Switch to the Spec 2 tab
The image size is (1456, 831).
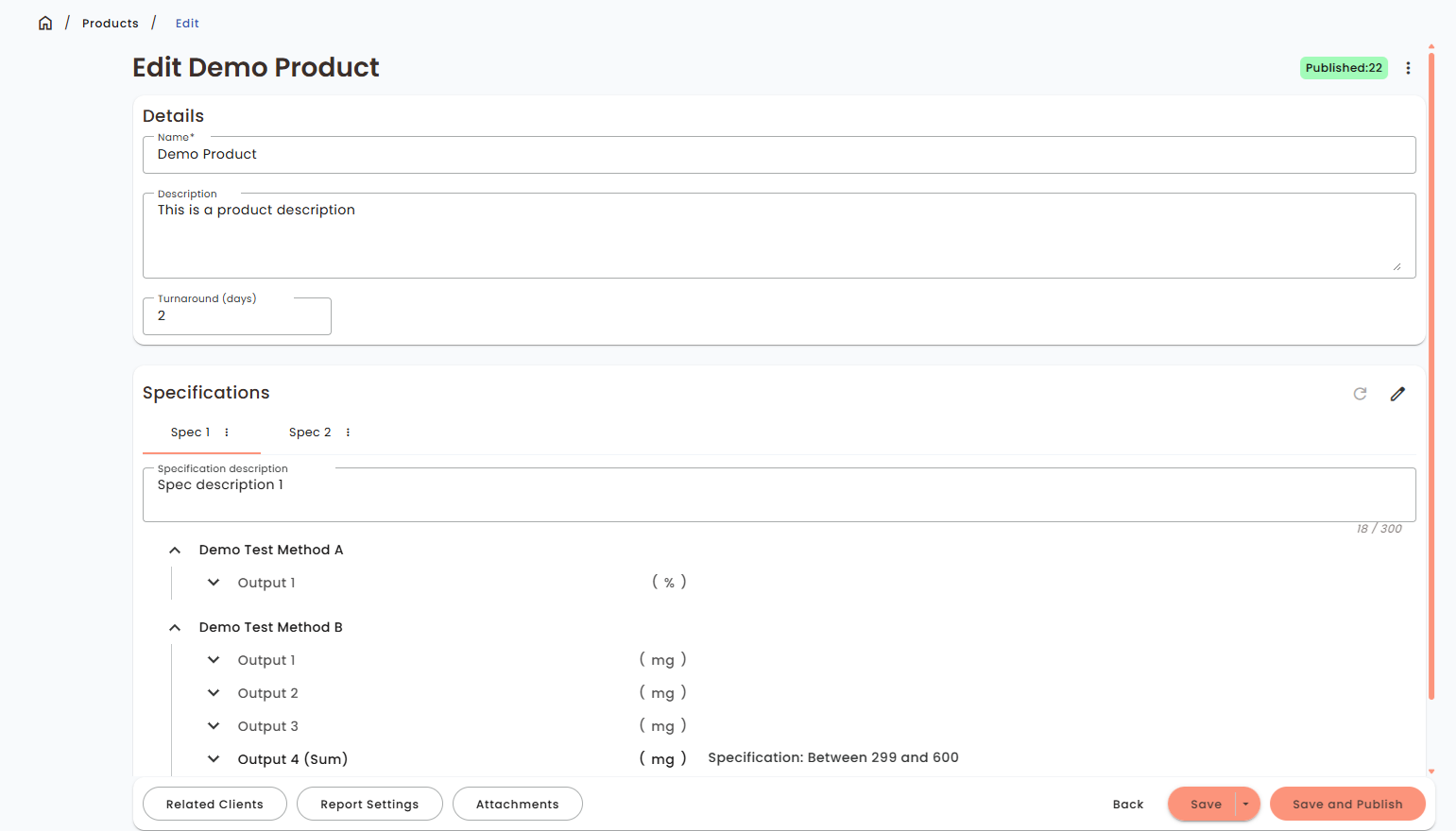click(310, 432)
